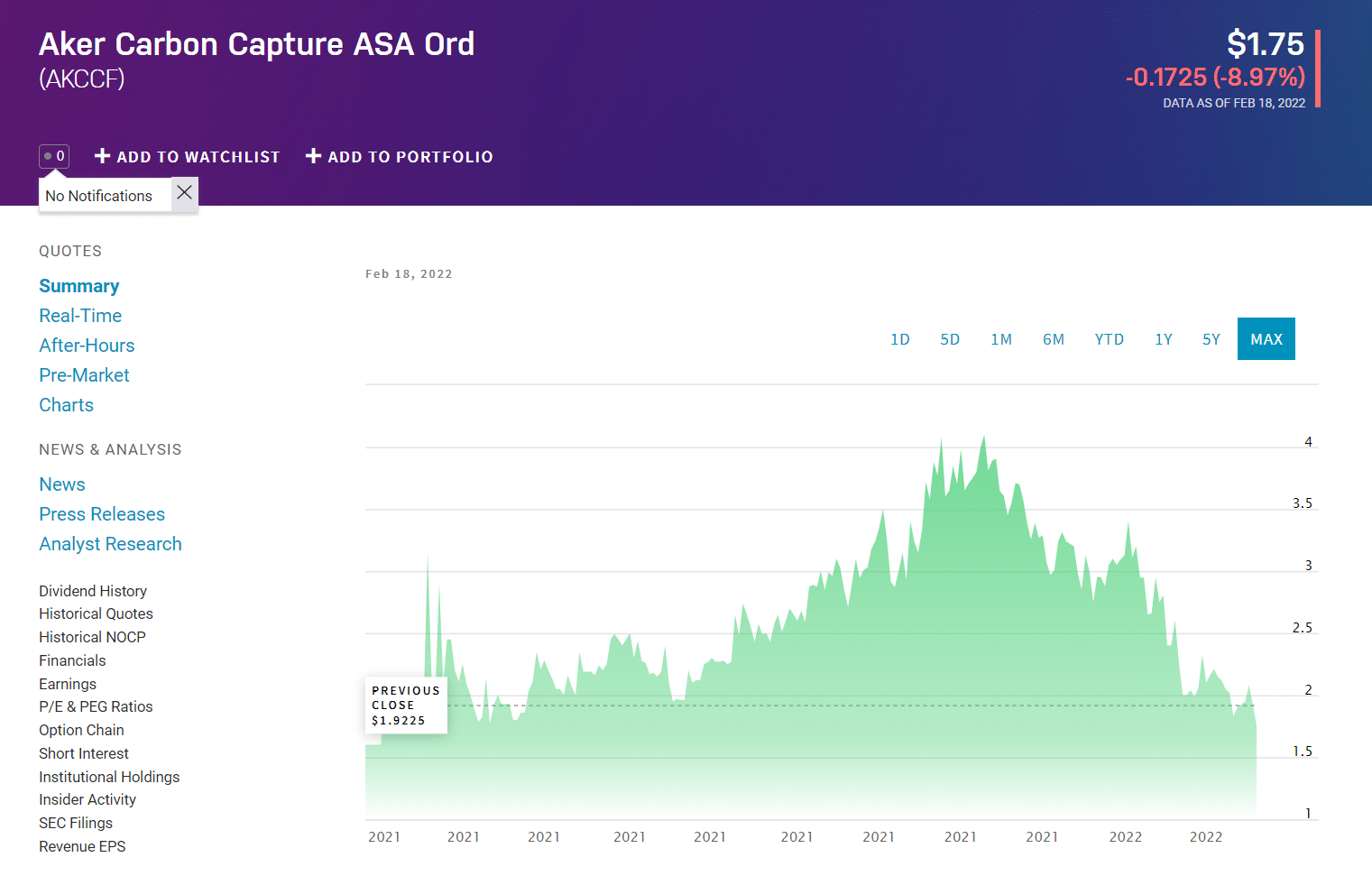Open the News section
Screen dimensions: 1372x876
tap(62, 484)
